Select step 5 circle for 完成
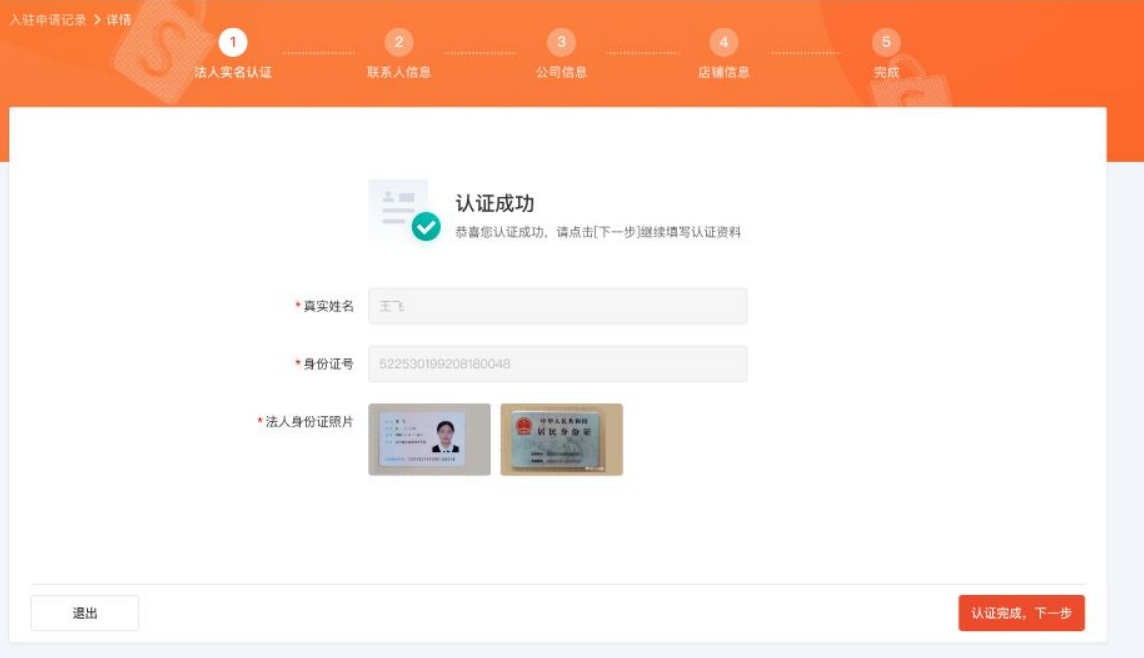The height and width of the screenshot is (658, 1144). [886, 44]
